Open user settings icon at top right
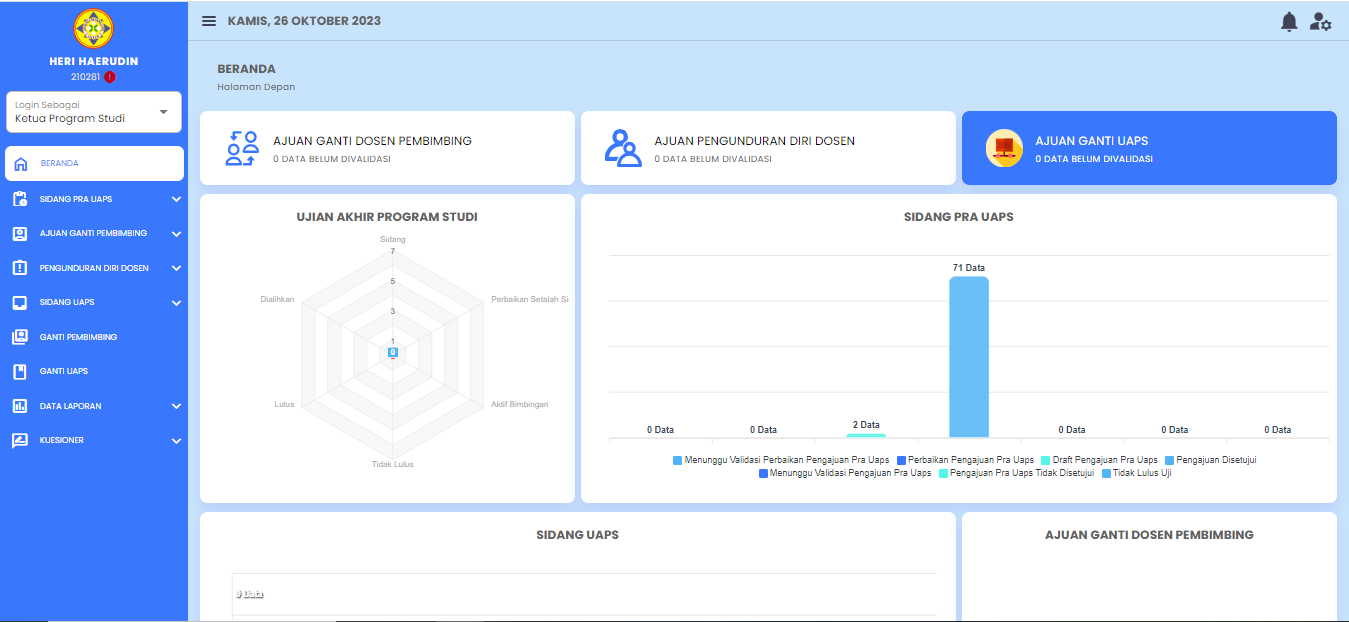 (1320, 21)
